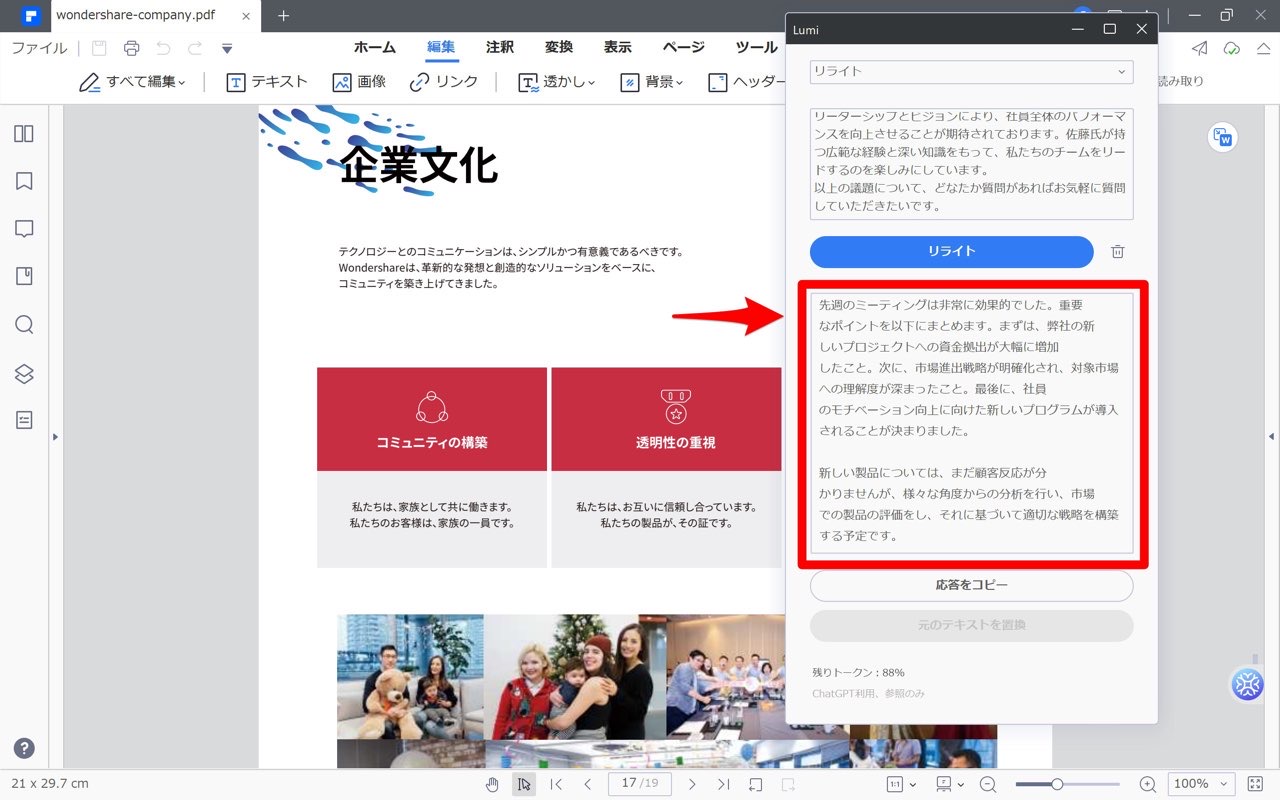
Task: Open the comments panel in the left sidebar
Action: click(24, 229)
